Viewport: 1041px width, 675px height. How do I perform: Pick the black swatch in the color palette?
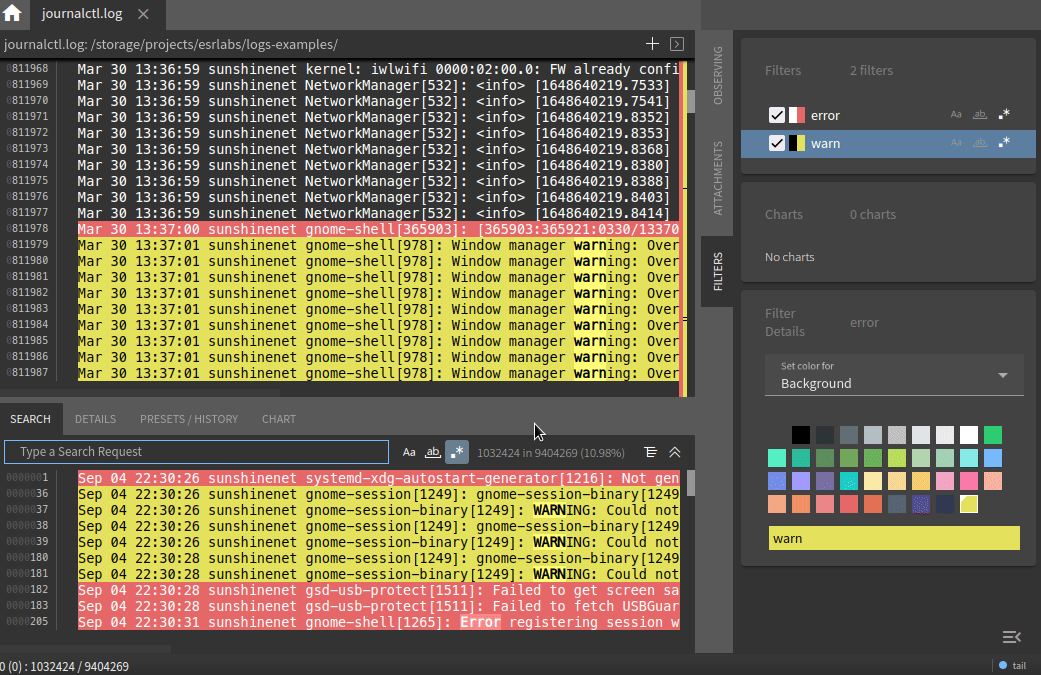(x=801, y=435)
